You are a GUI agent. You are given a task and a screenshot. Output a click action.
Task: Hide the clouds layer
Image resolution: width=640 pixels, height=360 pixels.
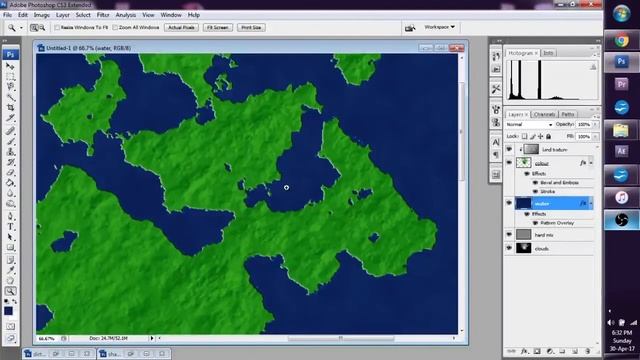click(509, 248)
